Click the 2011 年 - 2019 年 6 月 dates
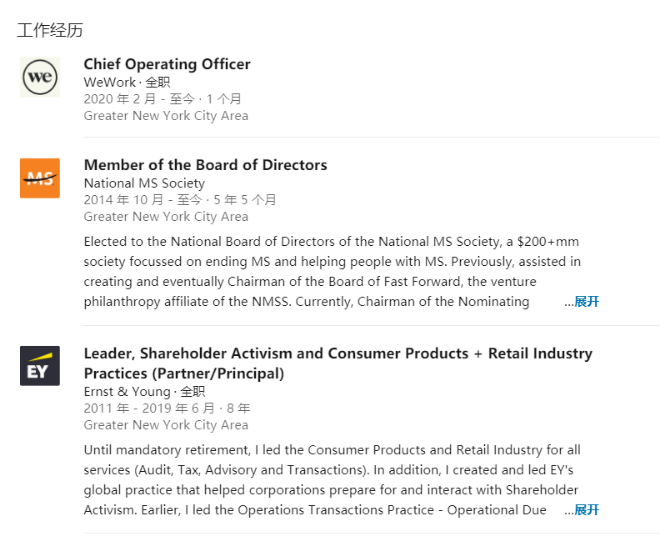660x536 pixels. [167, 408]
